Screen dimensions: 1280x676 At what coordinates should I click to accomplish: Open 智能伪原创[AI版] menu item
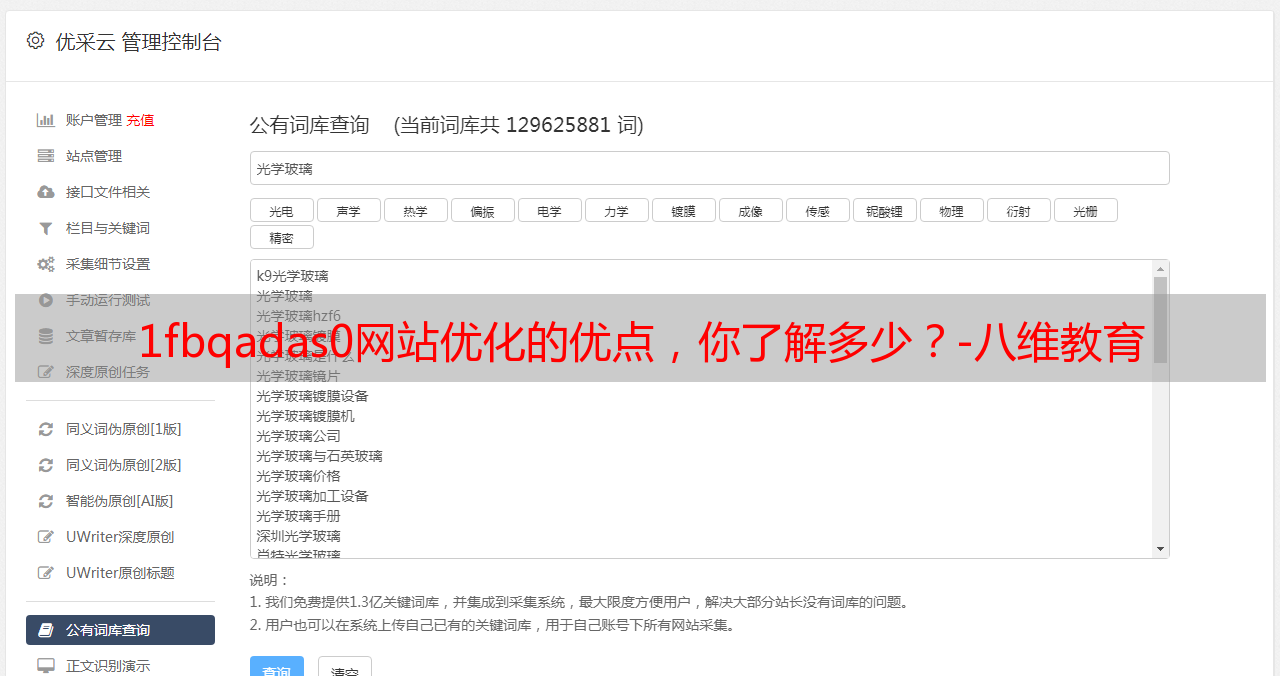[120, 501]
